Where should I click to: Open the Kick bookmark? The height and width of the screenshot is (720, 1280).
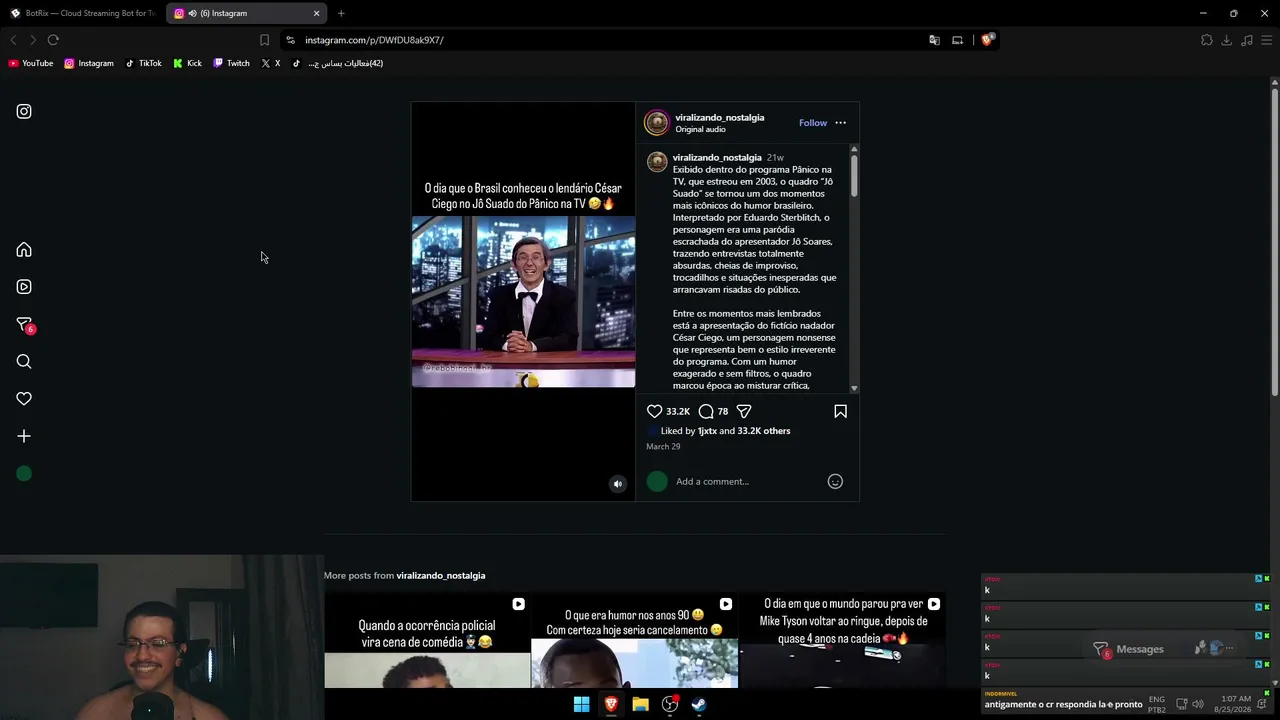(187, 63)
